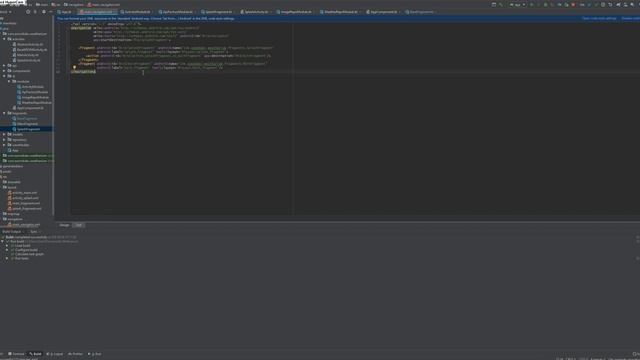Expand the Run tasks node
Screen dimensions: 640x360
7,258
